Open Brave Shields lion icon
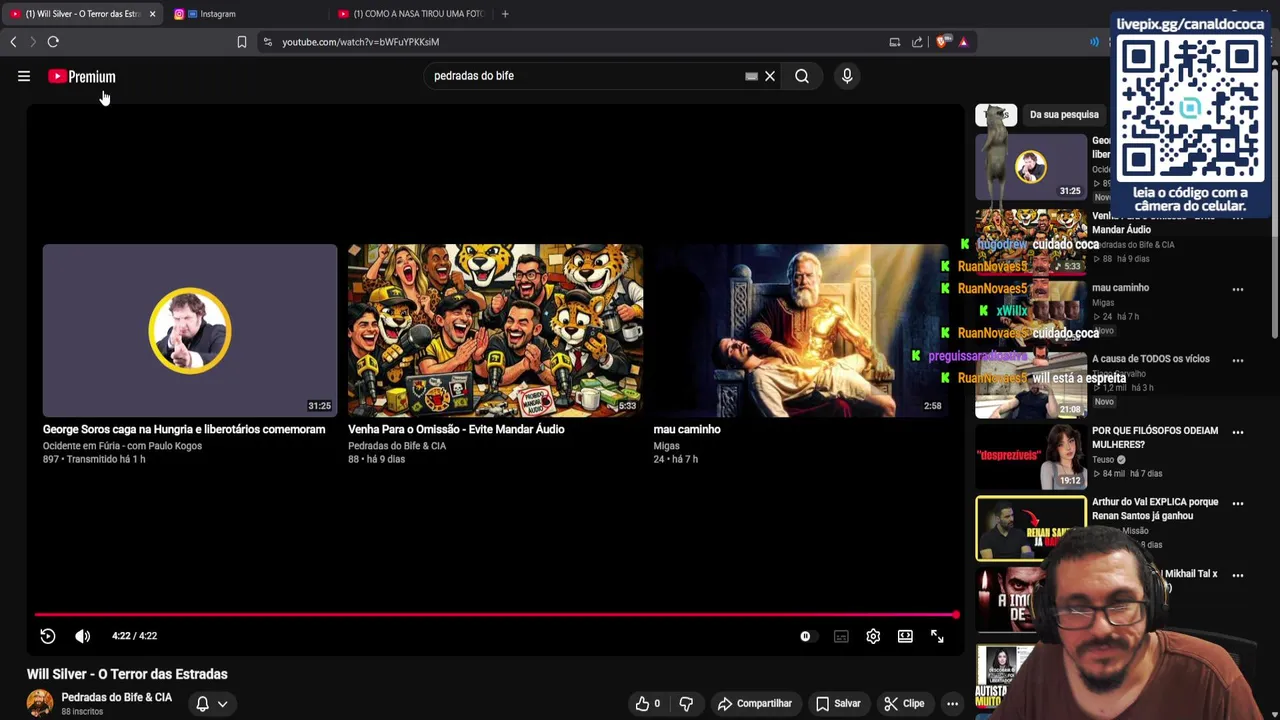1280x720 pixels. pos(942,42)
